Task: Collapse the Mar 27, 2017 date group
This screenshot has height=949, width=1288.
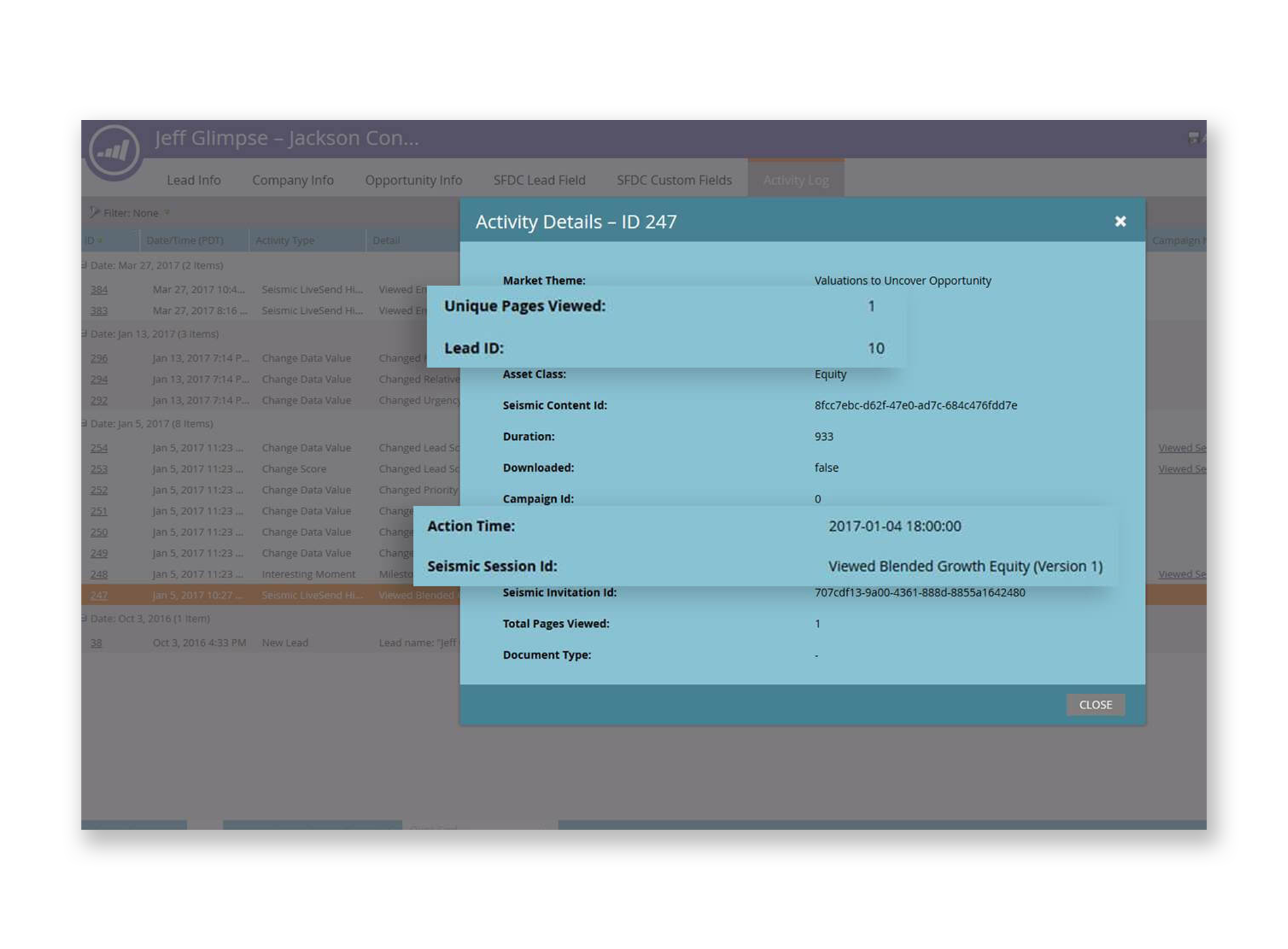Action: (85, 265)
